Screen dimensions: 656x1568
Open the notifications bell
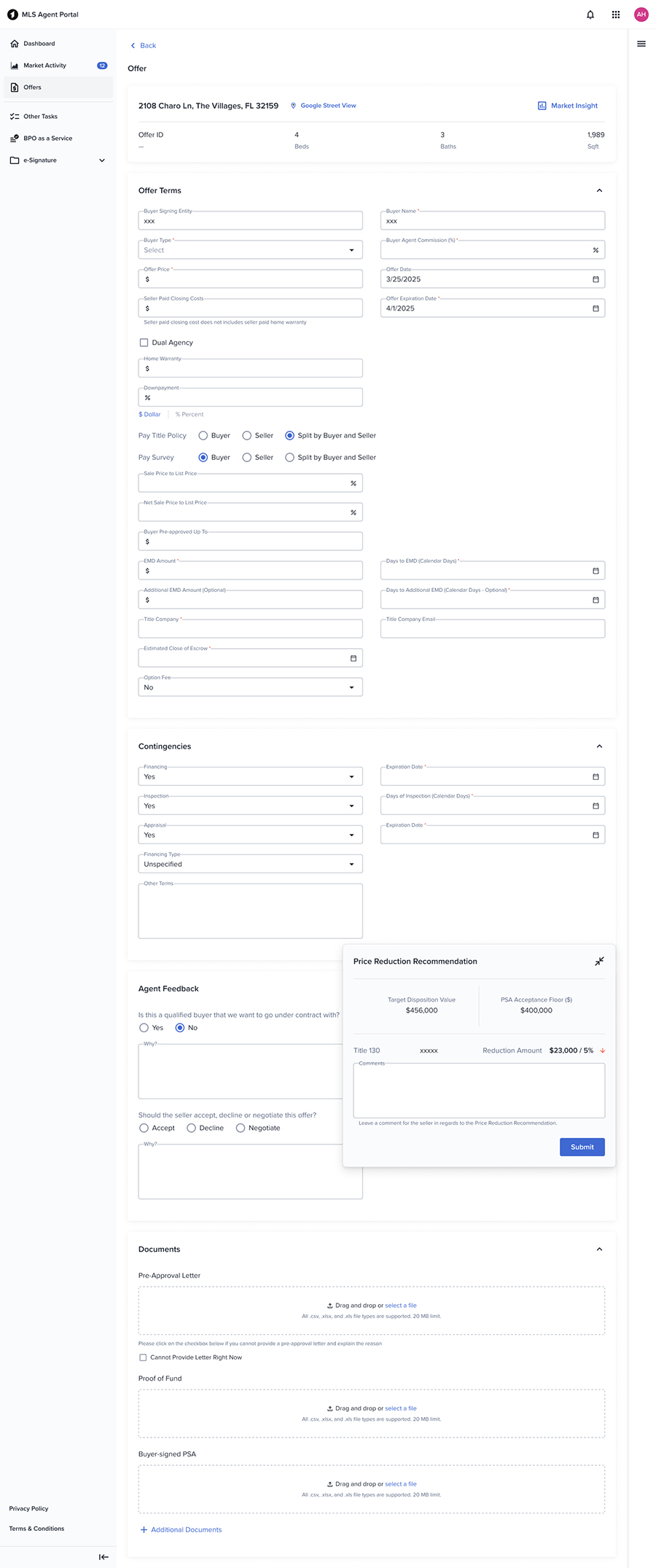(x=590, y=15)
